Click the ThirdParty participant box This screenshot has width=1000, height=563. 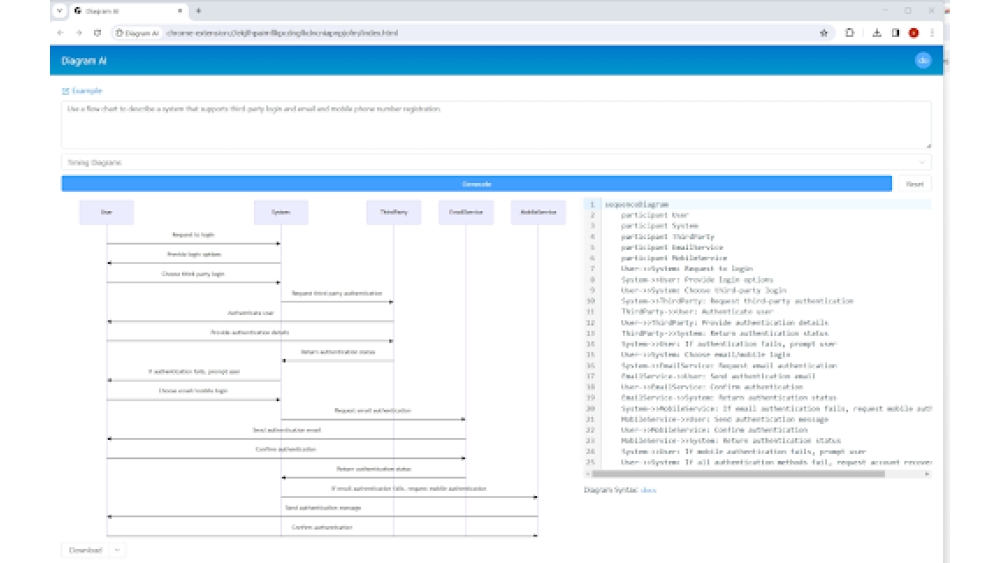click(393, 212)
